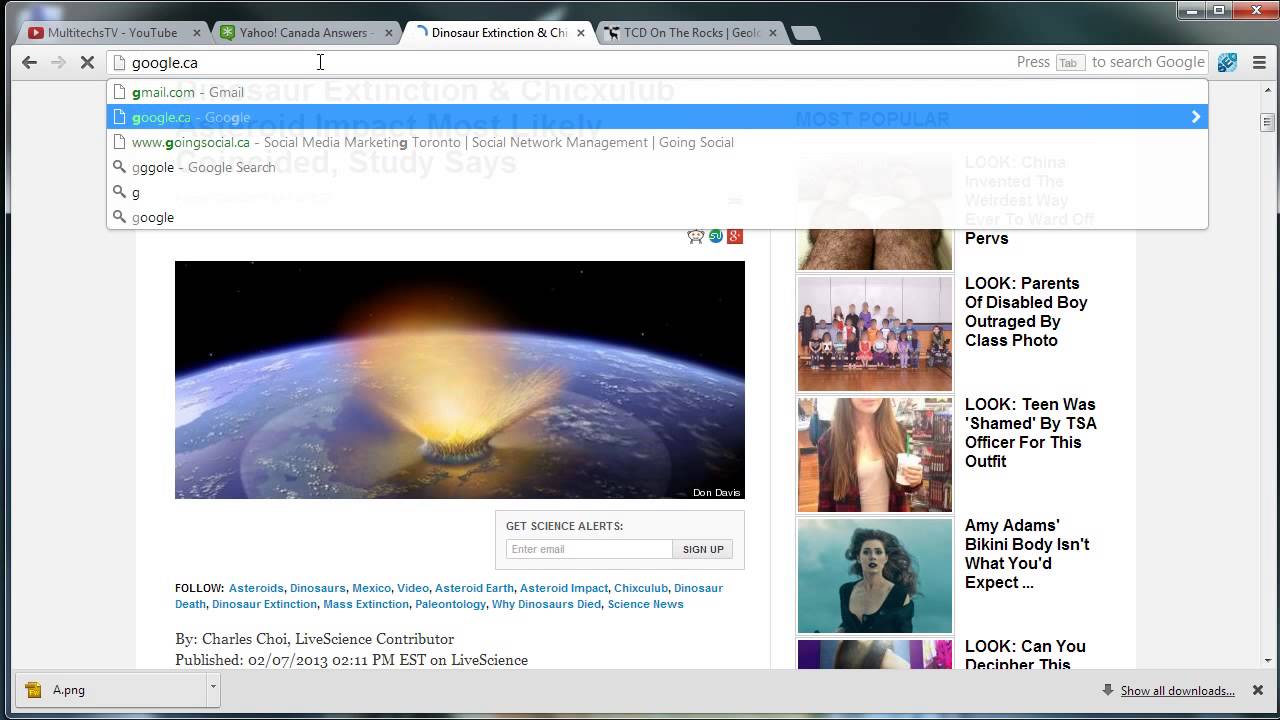This screenshot has width=1280, height=720.
Task: Click the SIGN UP button
Action: coord(703,549)
